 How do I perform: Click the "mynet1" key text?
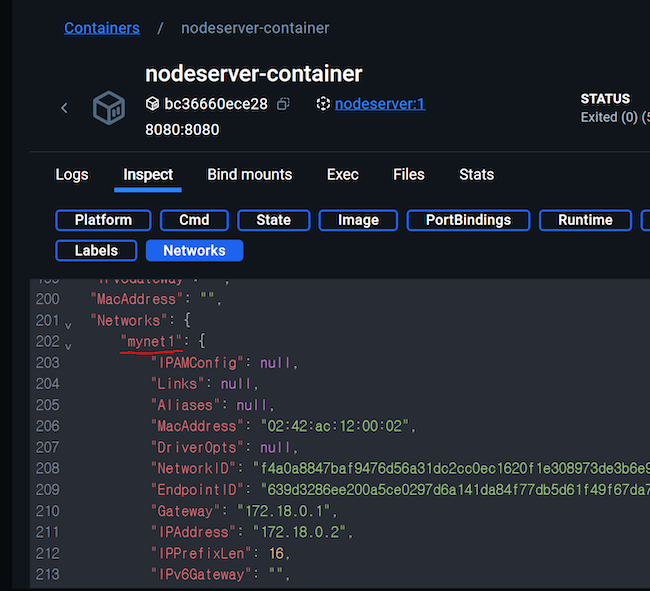pyautogui.click(x=151, y=342)
